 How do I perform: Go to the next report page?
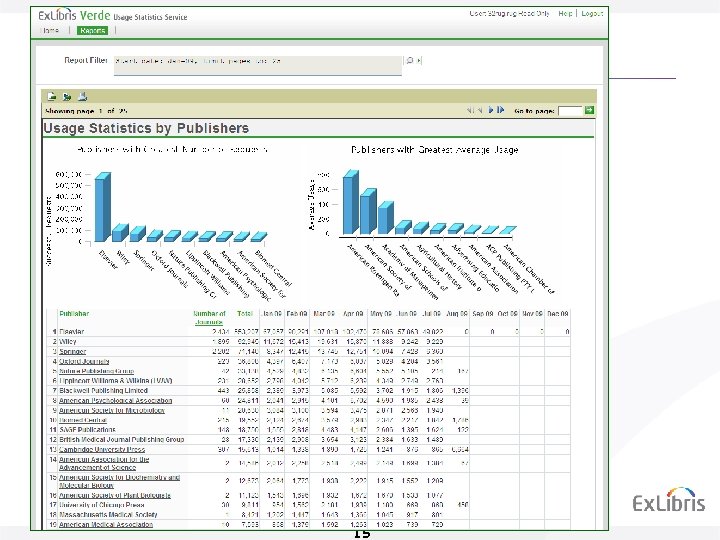point(490,110)
